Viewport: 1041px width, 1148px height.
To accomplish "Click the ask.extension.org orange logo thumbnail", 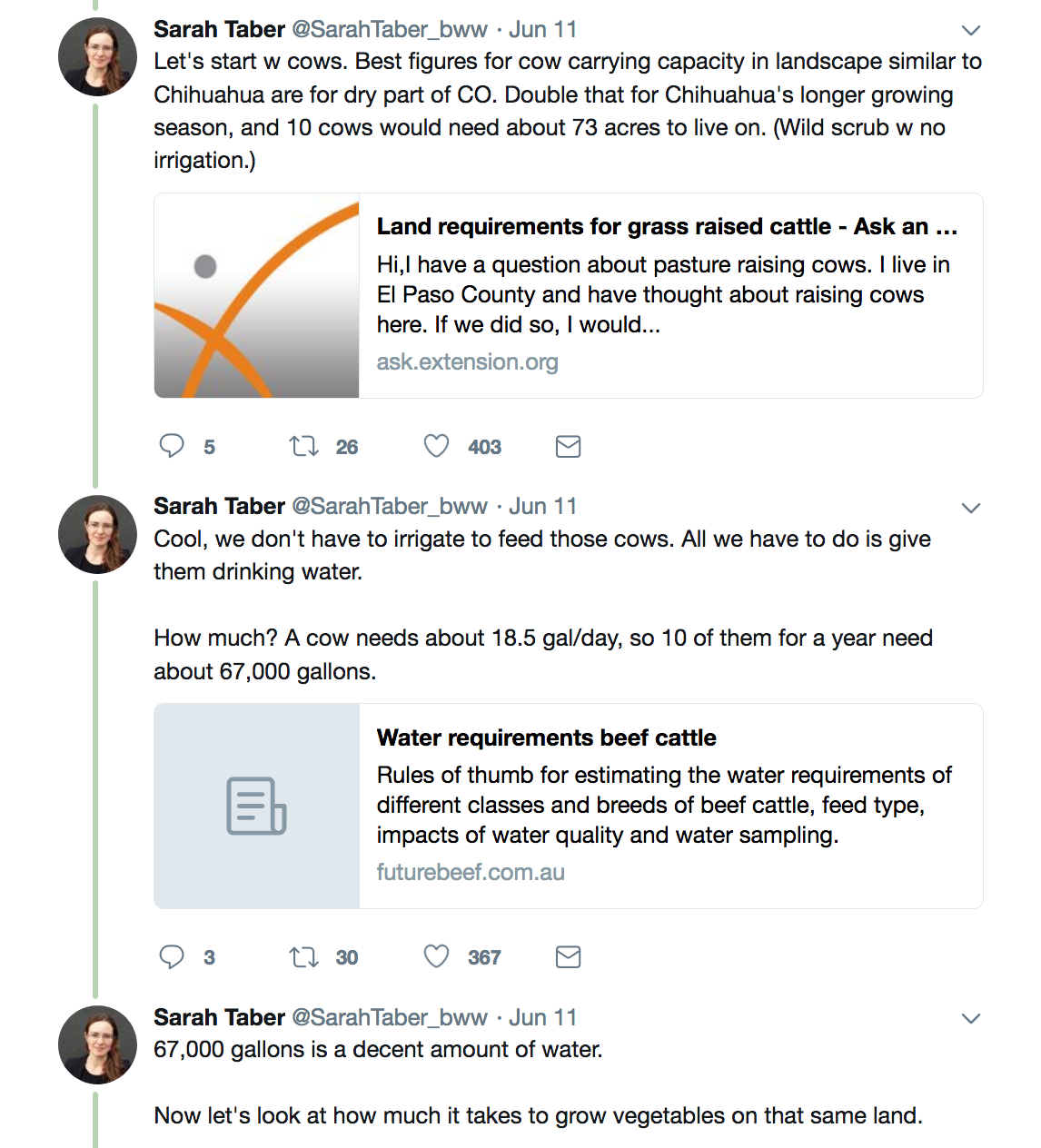I will [x=257, y=296].
